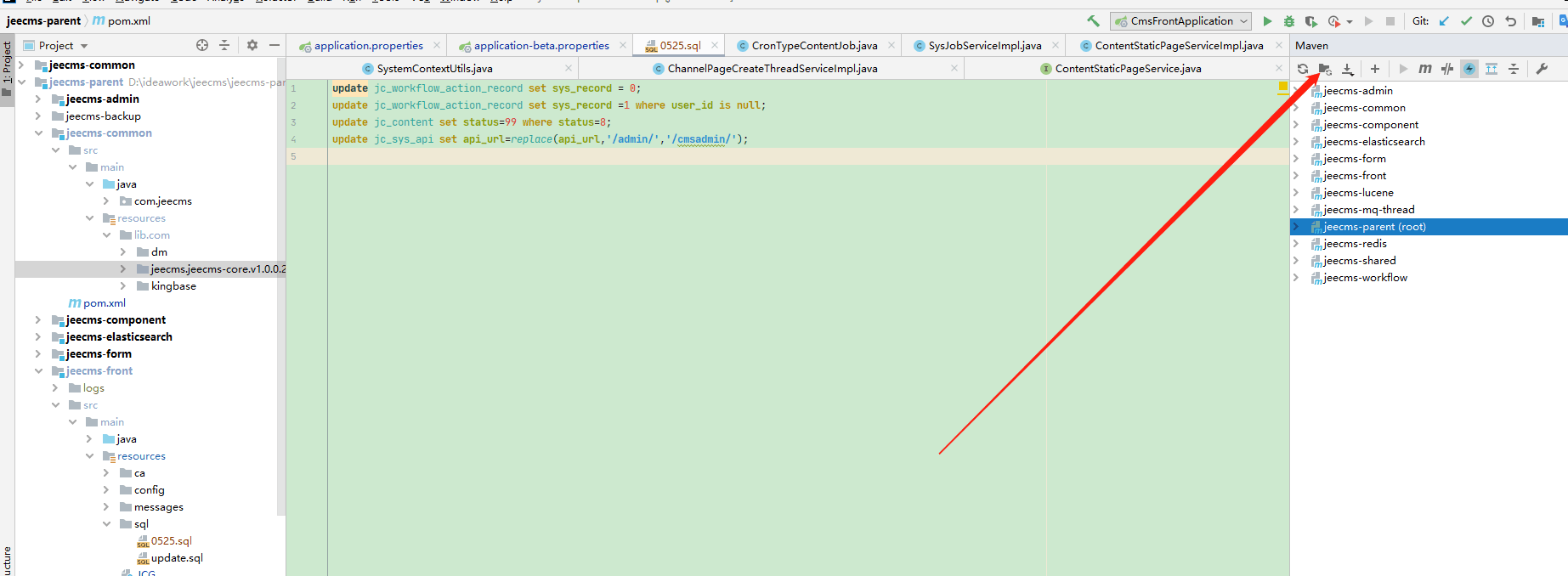Expand jeecms-elasticsearch in Maven panel
This screenshot has height=576, width=1568.
click(1296, 142)
